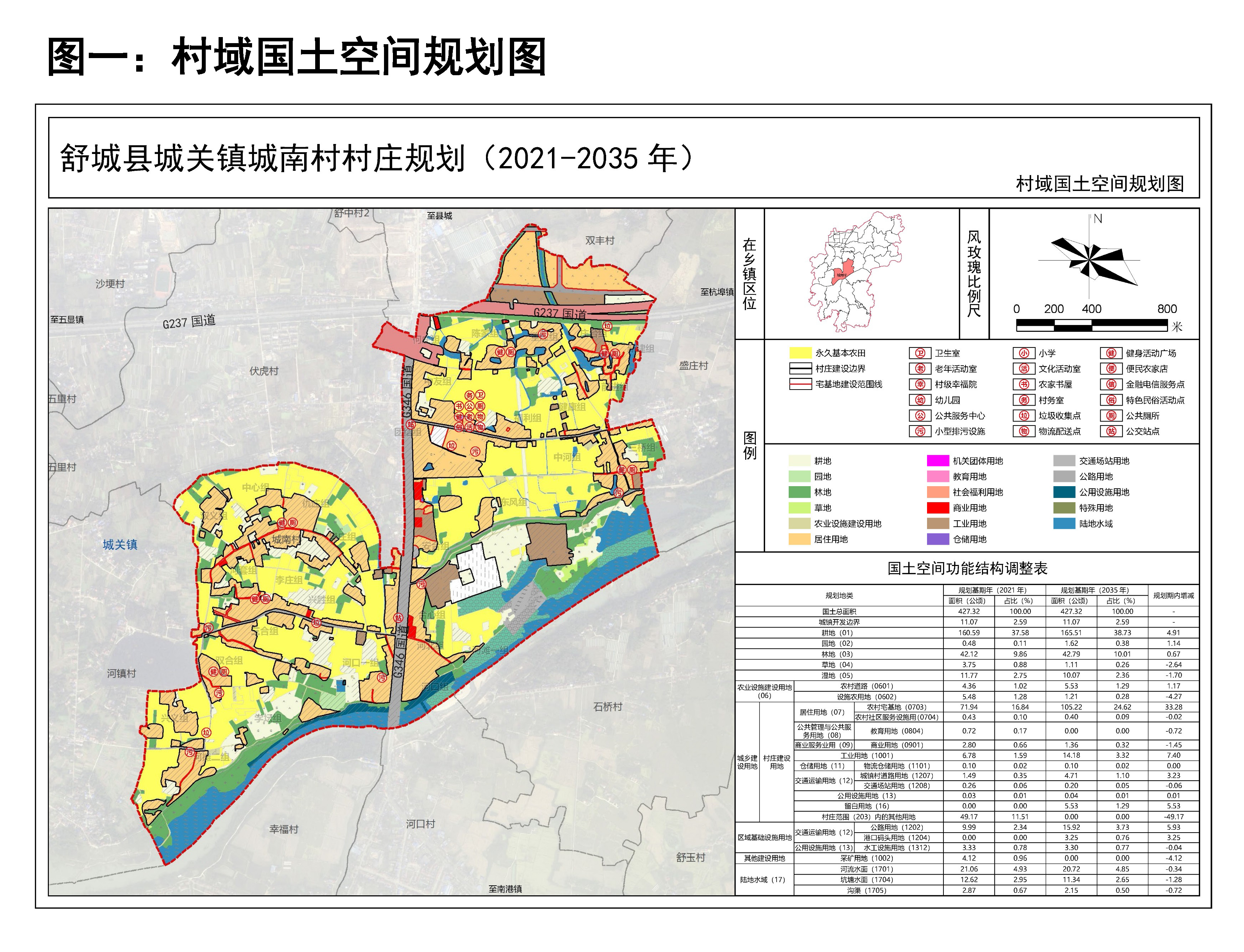
Task: Click the 公交站点 legend icon
Action: click(x=1111, y=431)
